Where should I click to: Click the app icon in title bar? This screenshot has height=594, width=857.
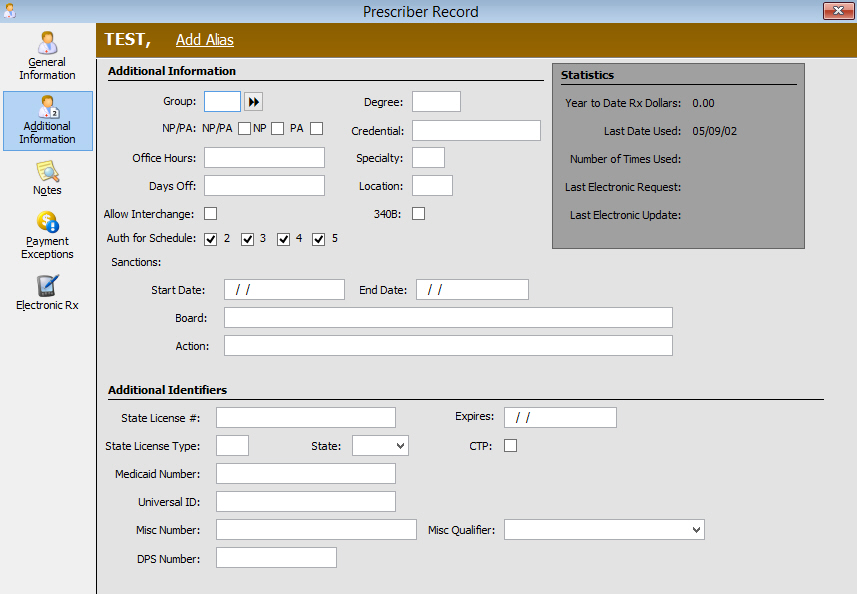pos(10,12)
